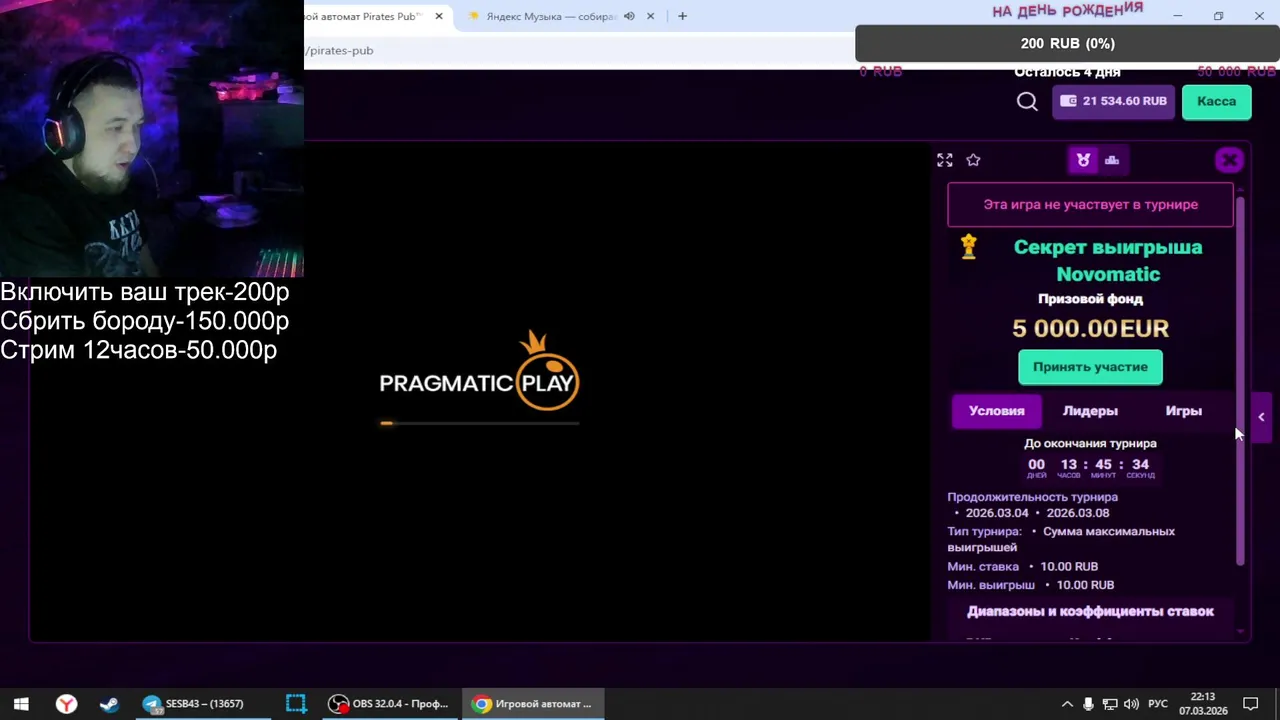Select the podium leaderboard icon
The height and width of the screenshot is (720, 1280).
tap(1112, 160)
